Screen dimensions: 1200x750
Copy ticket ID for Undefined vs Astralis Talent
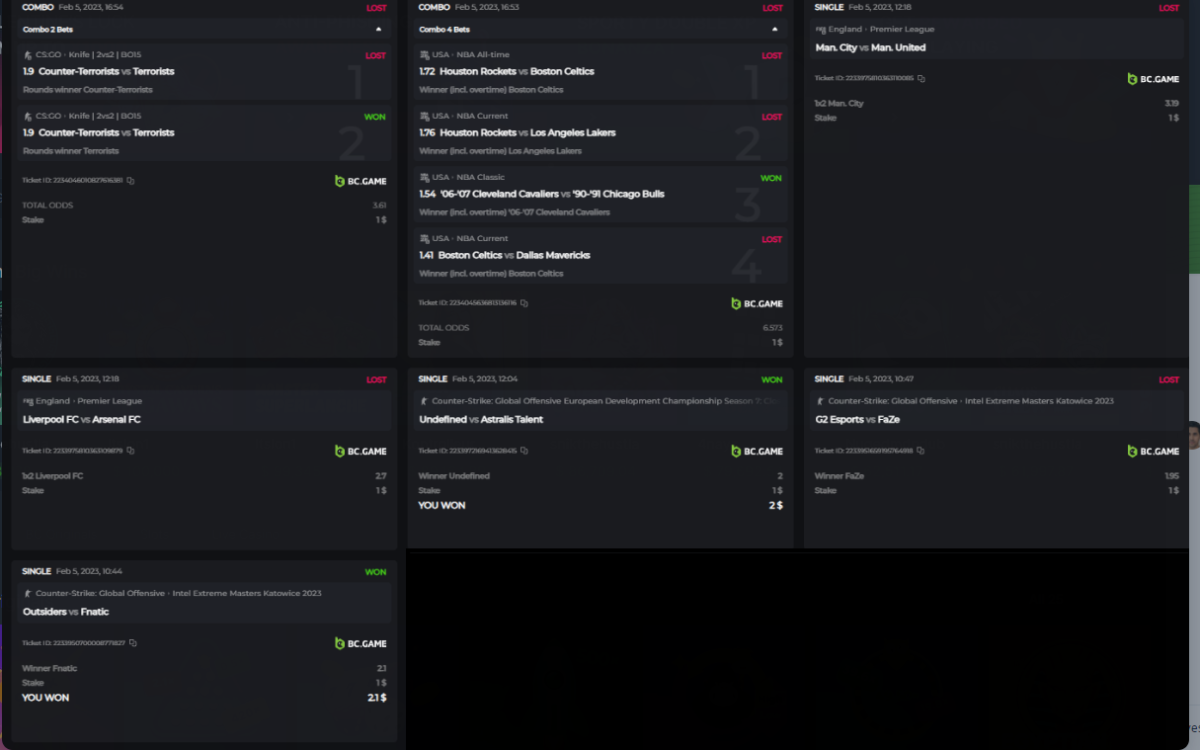(x=524, y=451)
